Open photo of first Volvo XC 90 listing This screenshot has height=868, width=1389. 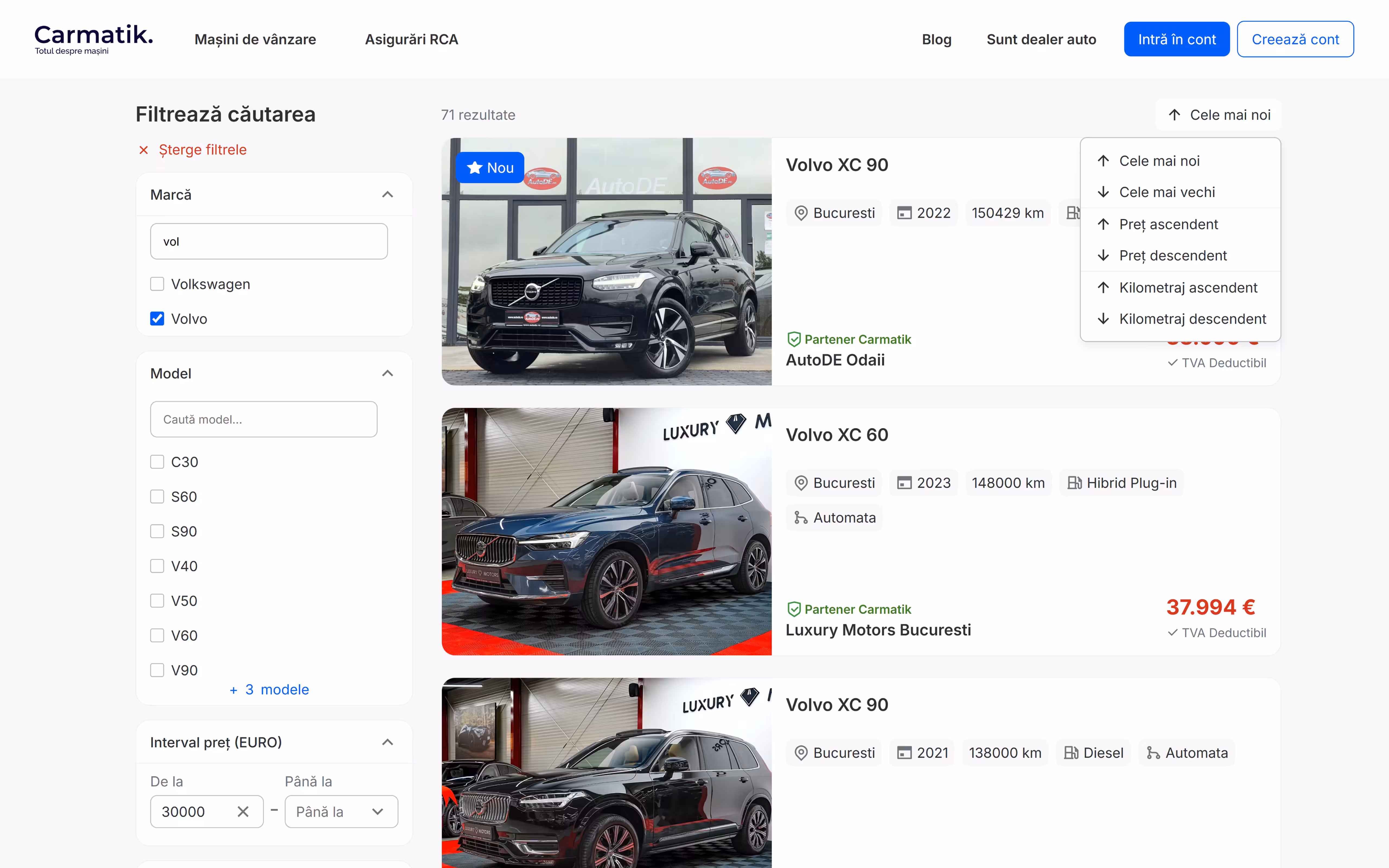click(607, 261)
